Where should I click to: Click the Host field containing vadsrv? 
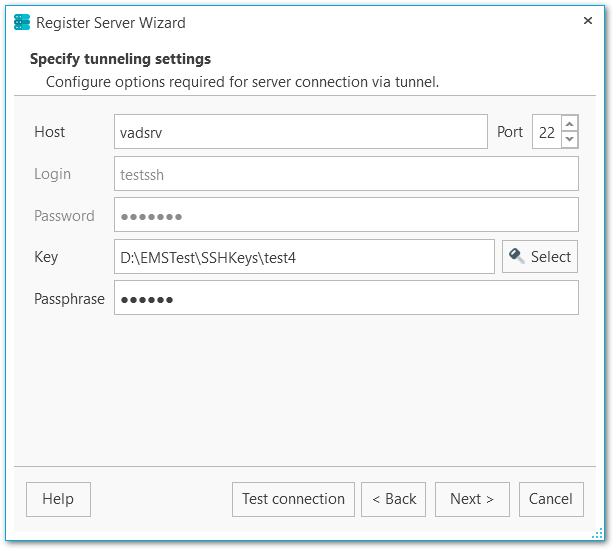pos(300,132)
